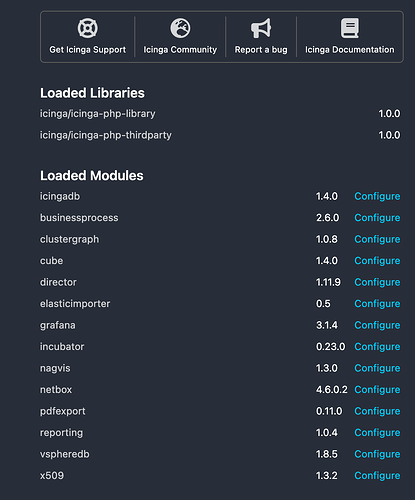Image resolution: width=415 pixels, height=500 pixels.
Task: Configure the grafana module
Action: pos(377,325)
